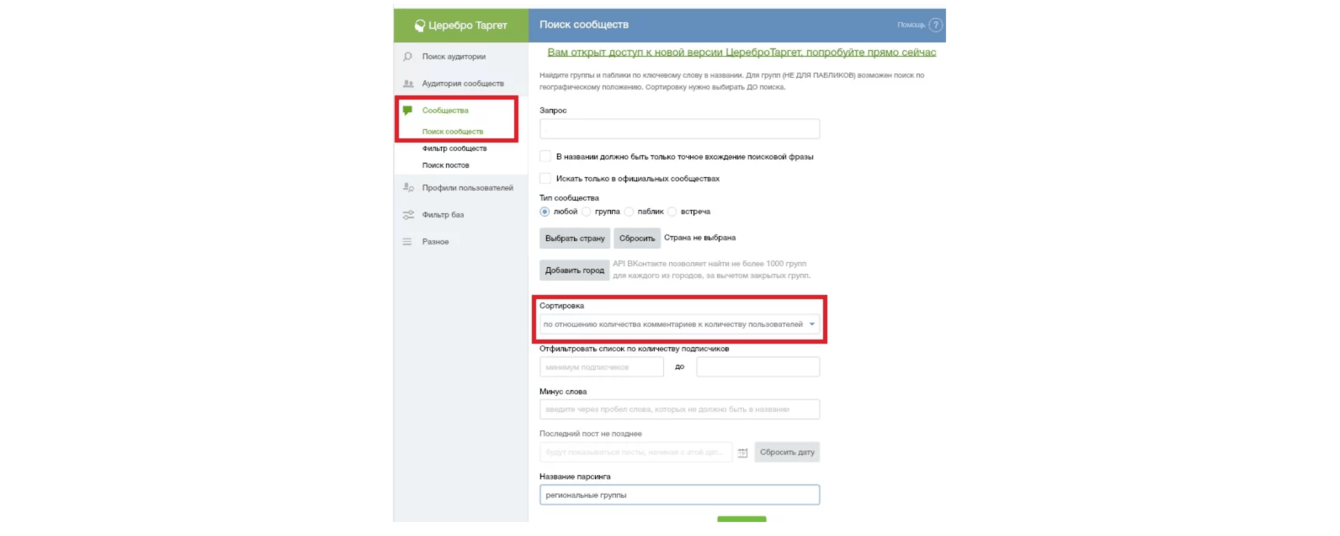Click the Аудитория сообществ people icon
This screenshot has height=536, width=1340.
[408, 84]
